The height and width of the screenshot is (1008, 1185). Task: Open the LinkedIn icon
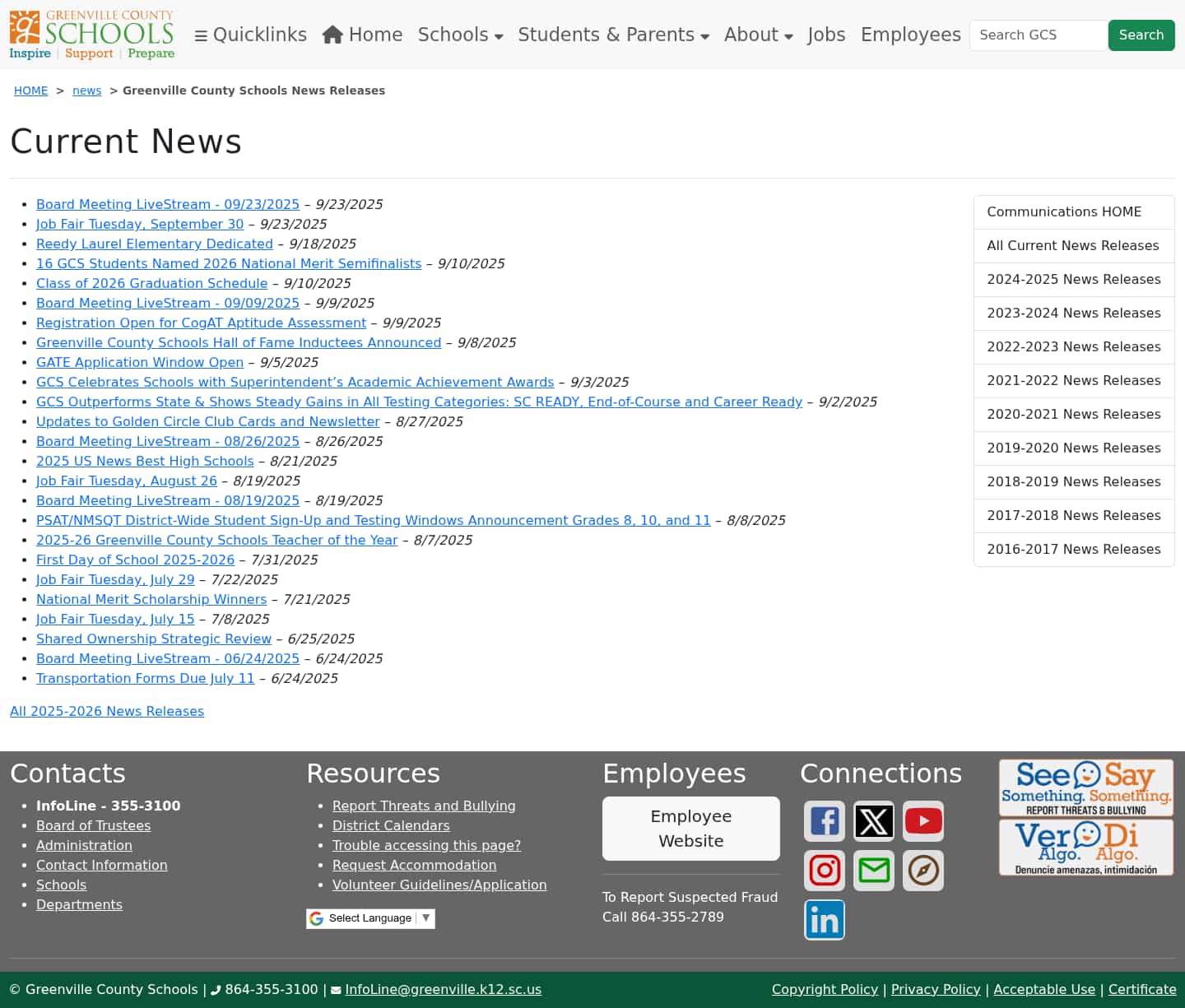[824, 920]
